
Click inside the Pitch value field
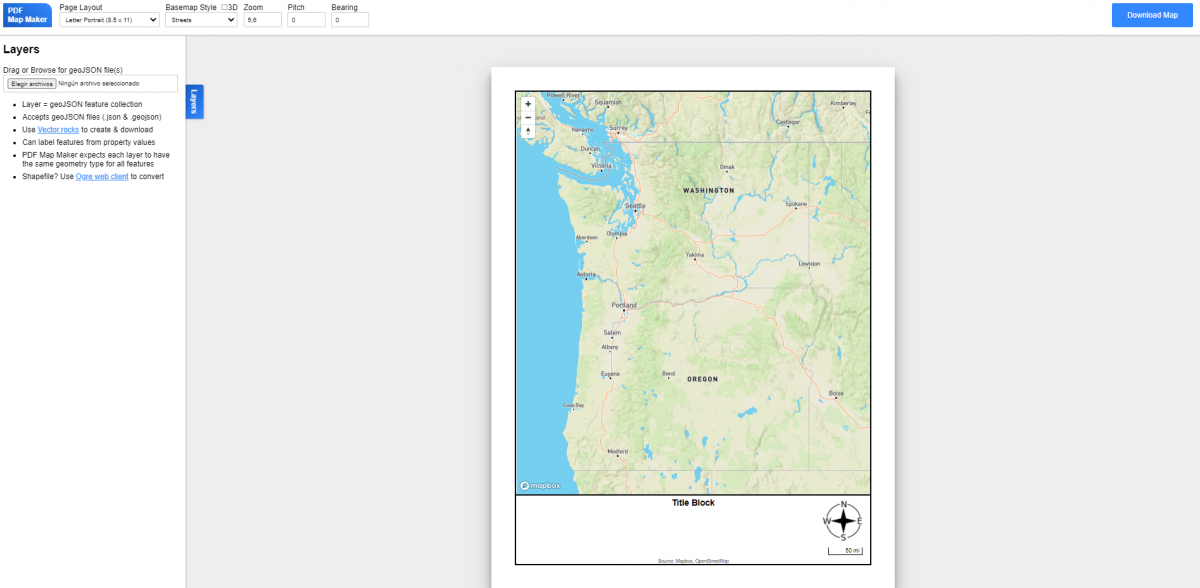306,19
